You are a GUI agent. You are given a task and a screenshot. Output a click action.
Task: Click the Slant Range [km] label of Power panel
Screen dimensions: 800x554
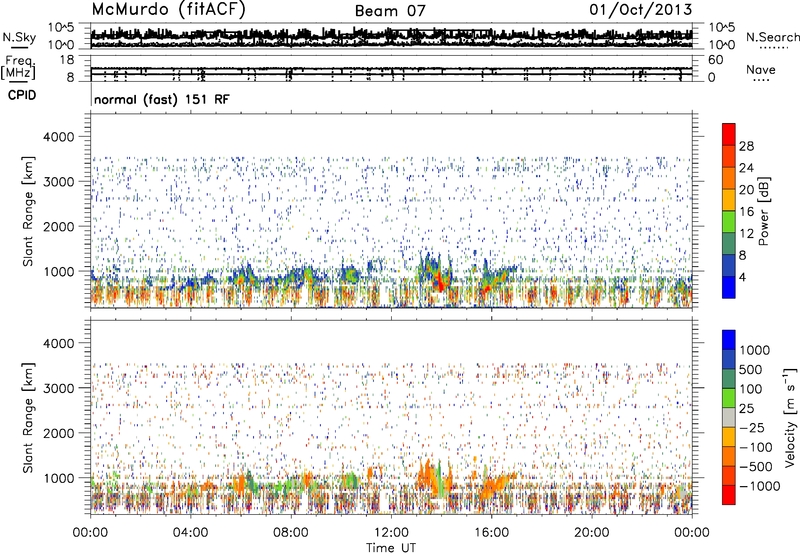[x=28, y=211]
